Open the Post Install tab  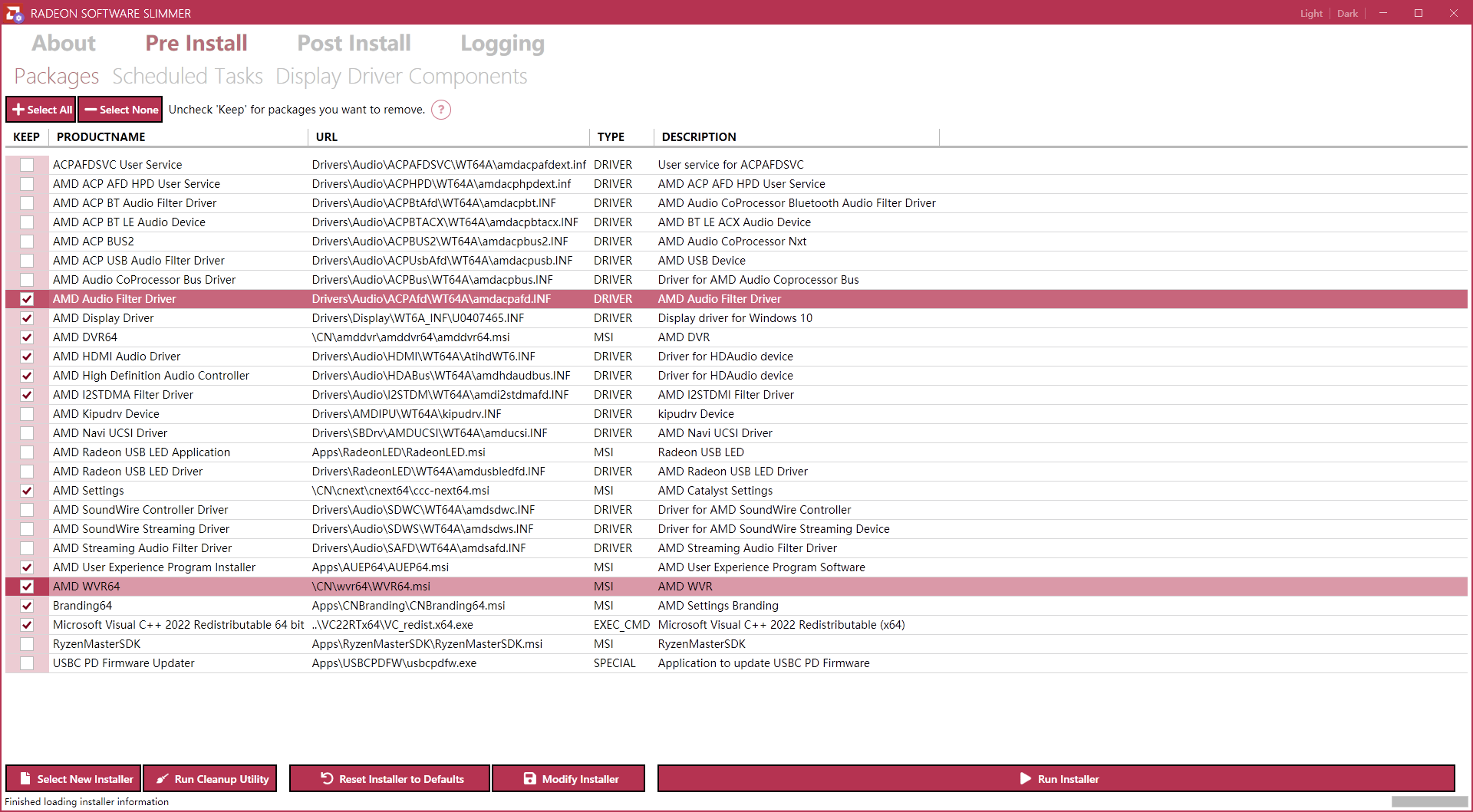(354, 43)
